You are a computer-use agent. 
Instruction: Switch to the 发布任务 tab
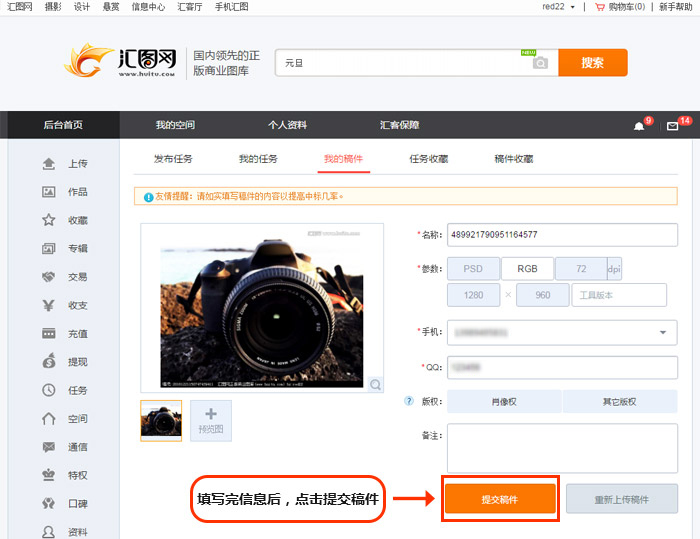pos(173,159)
